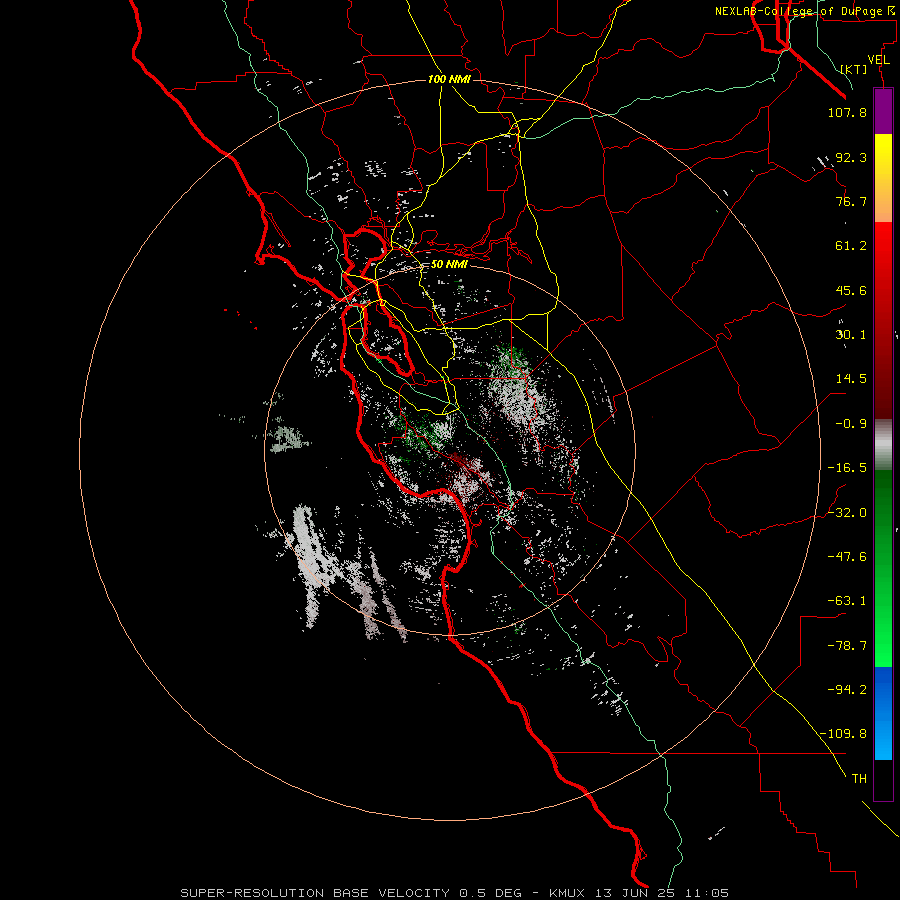Click the green segment of the color bar
Image resolution: width=900 pixels, height=900 pixels.
coord(883,568)
